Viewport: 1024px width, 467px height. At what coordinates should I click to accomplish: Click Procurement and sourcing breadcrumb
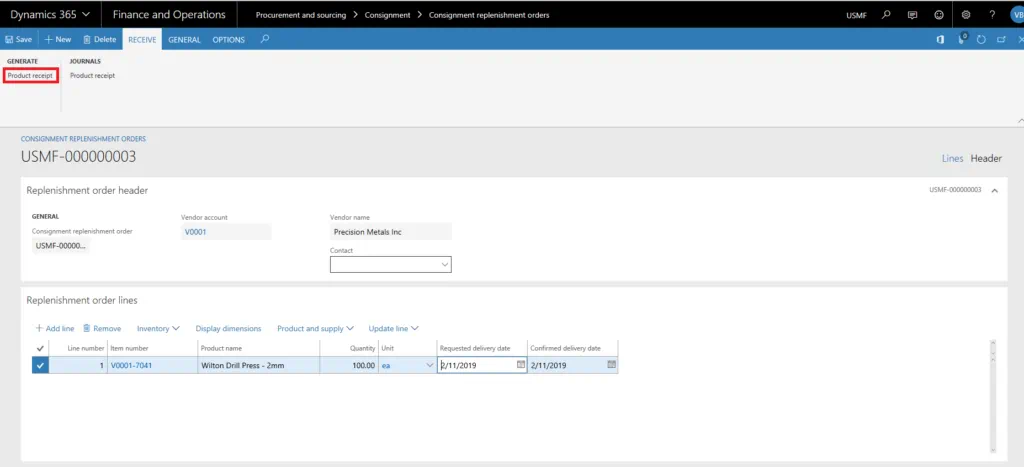point(300,15)
